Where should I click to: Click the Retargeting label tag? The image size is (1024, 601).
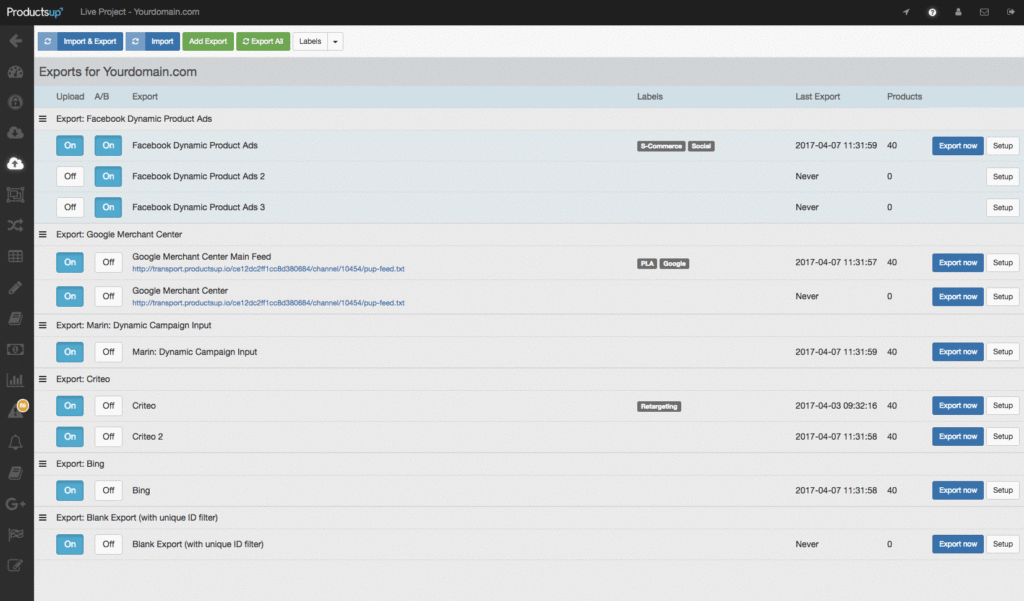[659, 406]
